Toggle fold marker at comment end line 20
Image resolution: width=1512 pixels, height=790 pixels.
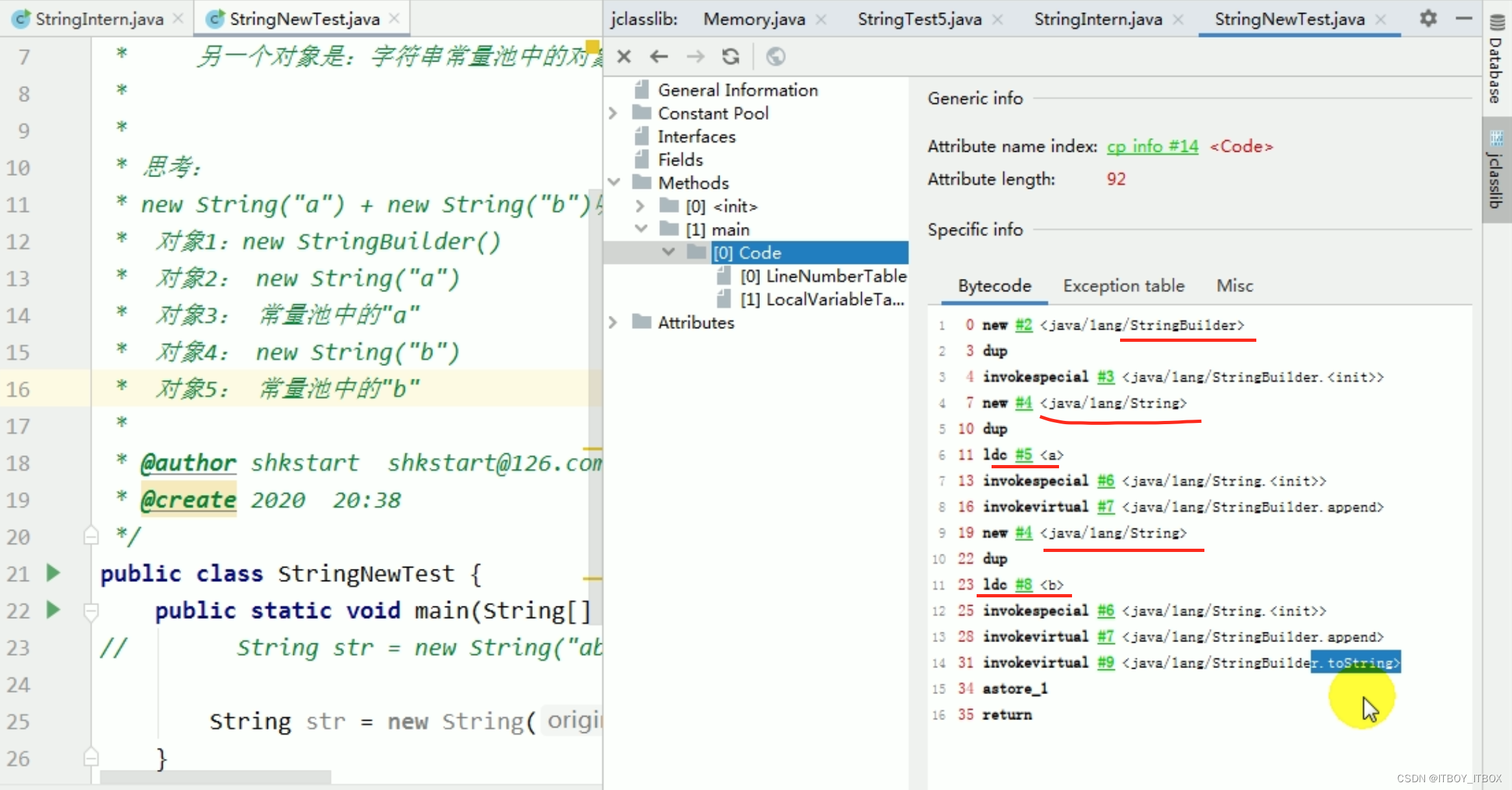(x=91, y=536)
